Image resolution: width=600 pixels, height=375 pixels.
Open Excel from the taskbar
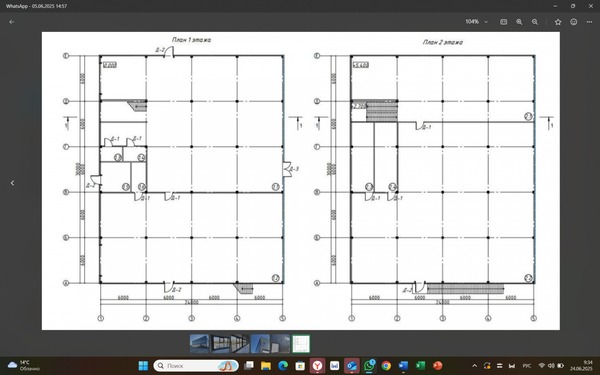click(x=421, y=366)
